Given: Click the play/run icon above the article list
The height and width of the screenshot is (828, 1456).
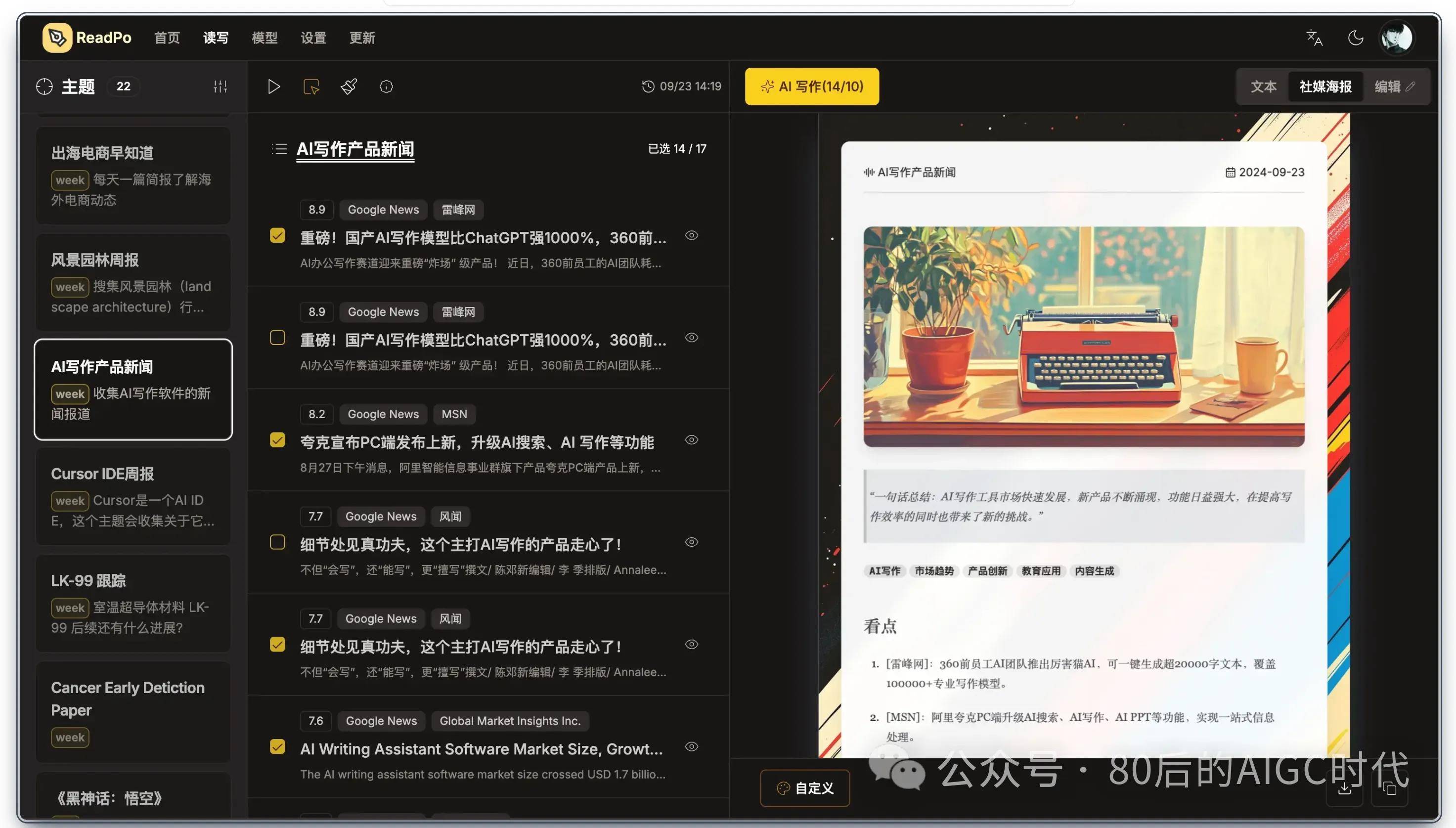Looking at the screenshot, I should (273, 87).
